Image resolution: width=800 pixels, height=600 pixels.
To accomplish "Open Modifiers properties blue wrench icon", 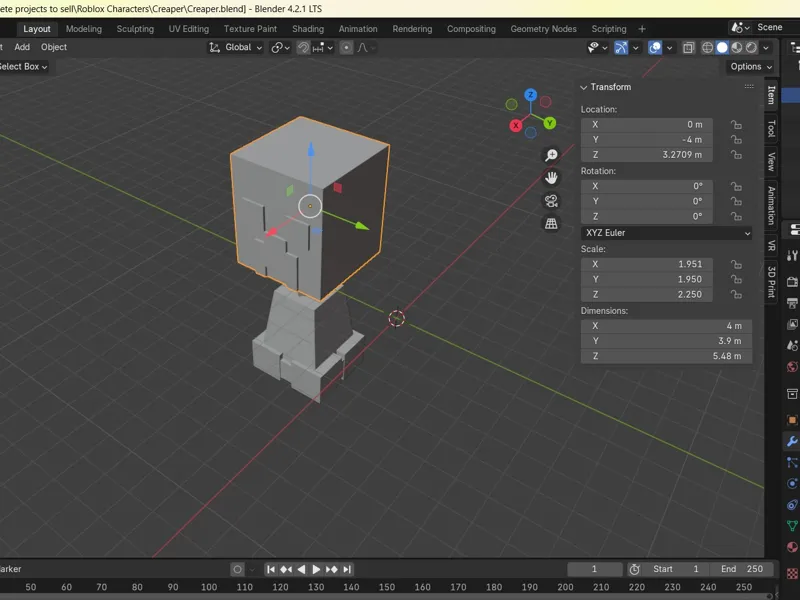I will [792, 441].
